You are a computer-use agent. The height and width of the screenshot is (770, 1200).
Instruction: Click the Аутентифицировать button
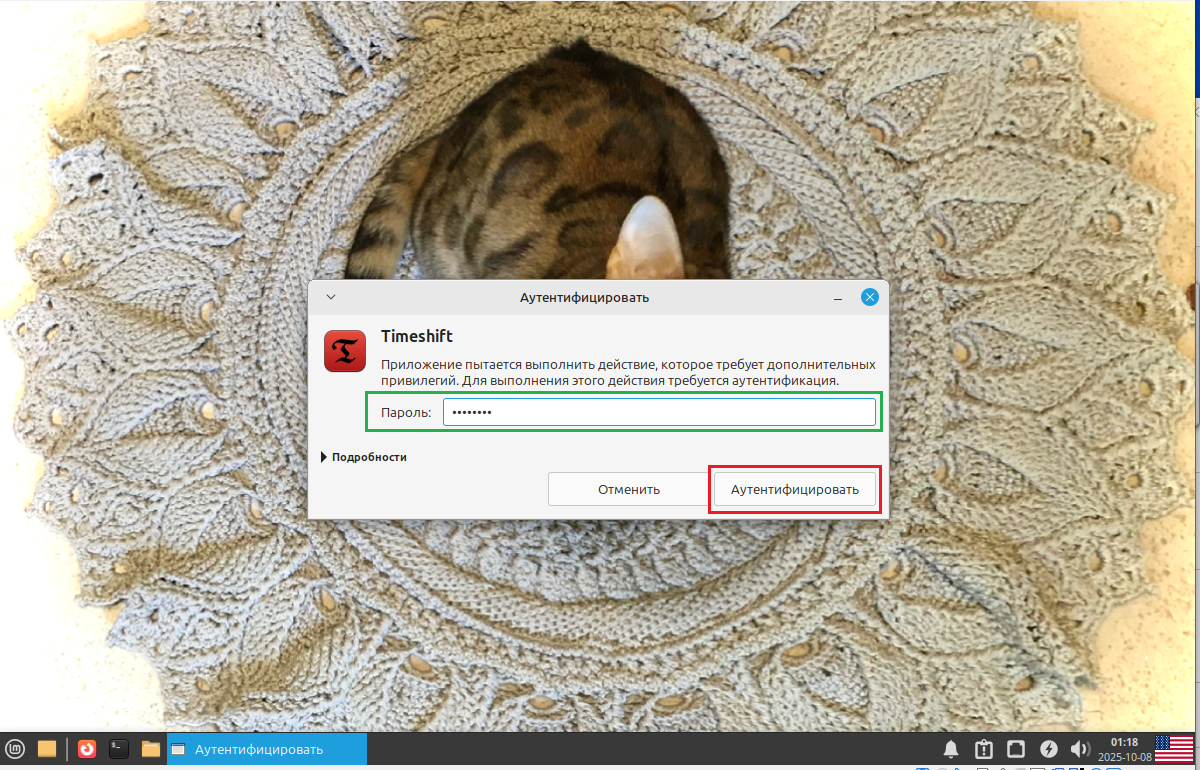tap(795, 490)
